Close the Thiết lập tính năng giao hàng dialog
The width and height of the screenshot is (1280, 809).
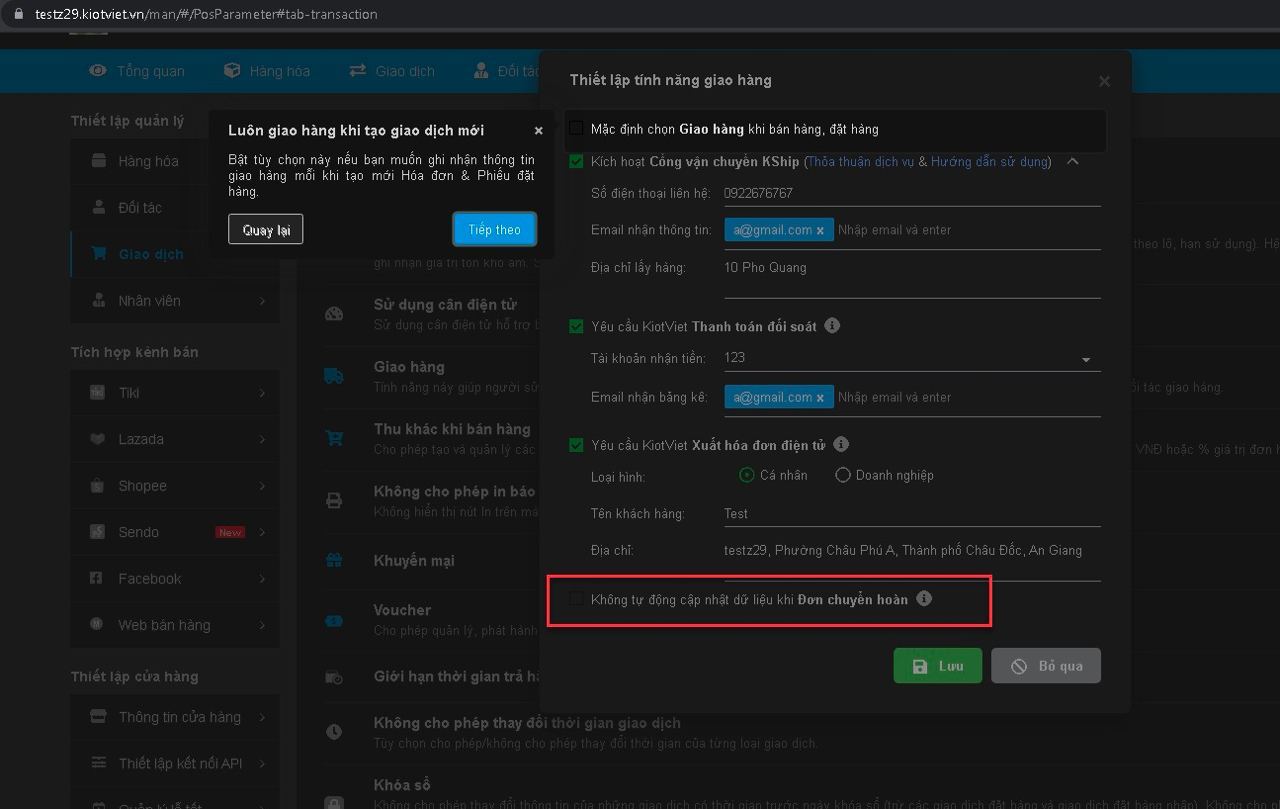pos(1104,81)
